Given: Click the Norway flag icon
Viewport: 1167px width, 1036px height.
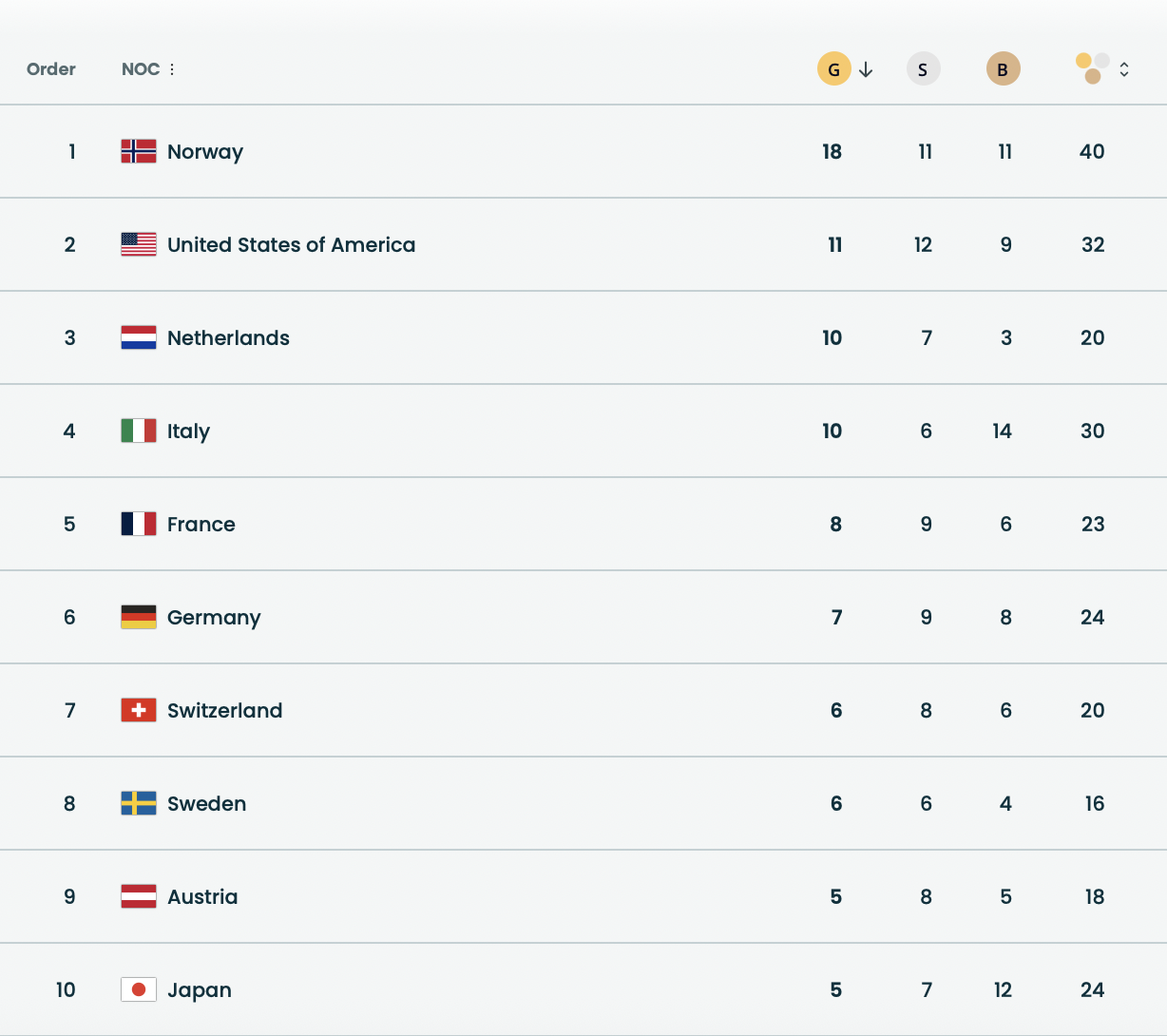Looking at the screenshot, I should tap(139, 151).
